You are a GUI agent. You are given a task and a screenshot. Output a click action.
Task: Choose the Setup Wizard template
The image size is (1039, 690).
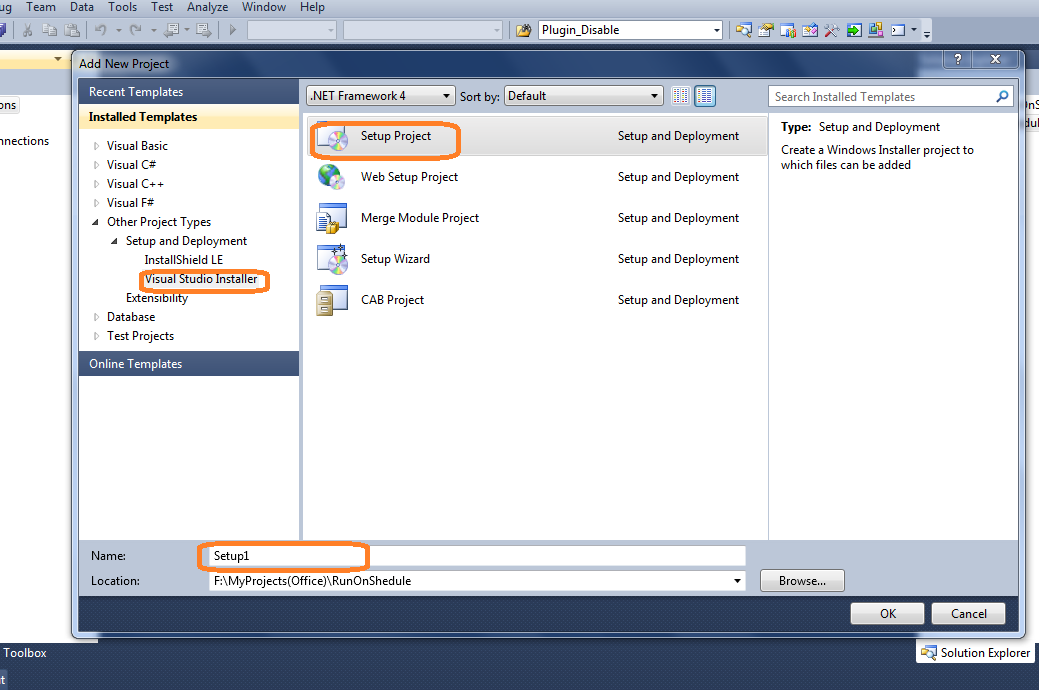pyautogui.click(x=537, y=259)
